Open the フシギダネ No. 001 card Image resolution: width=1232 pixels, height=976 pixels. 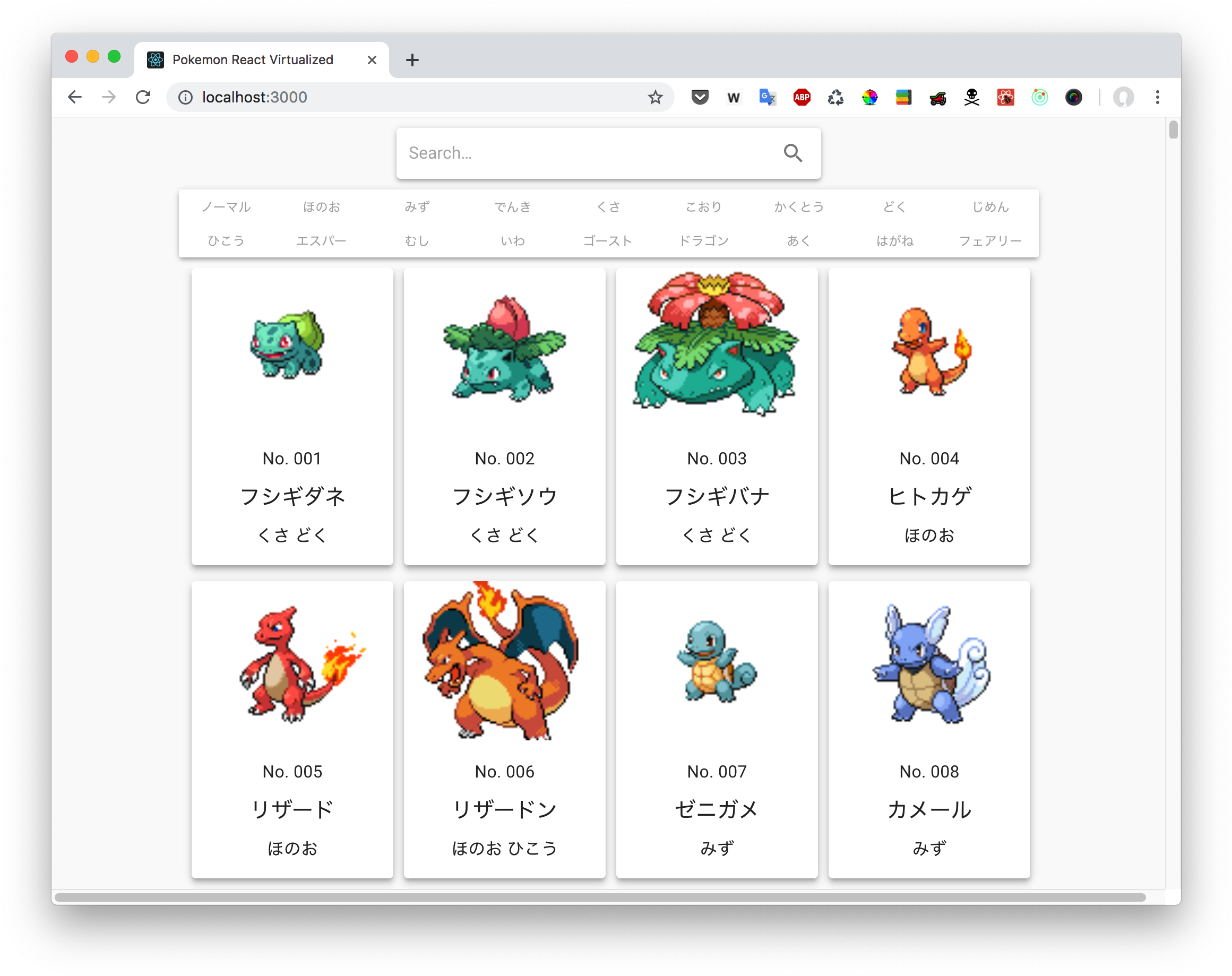click(292, 417)
